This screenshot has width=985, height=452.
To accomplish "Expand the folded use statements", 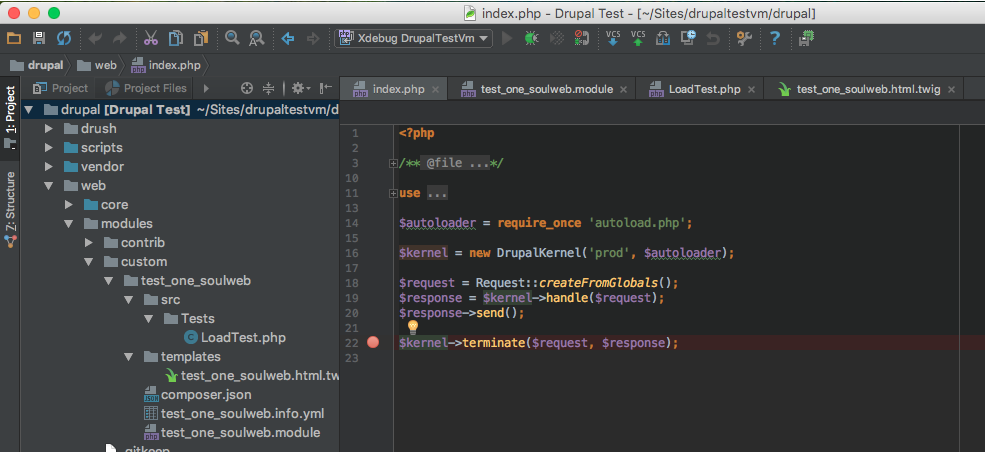I will [393, 193].
